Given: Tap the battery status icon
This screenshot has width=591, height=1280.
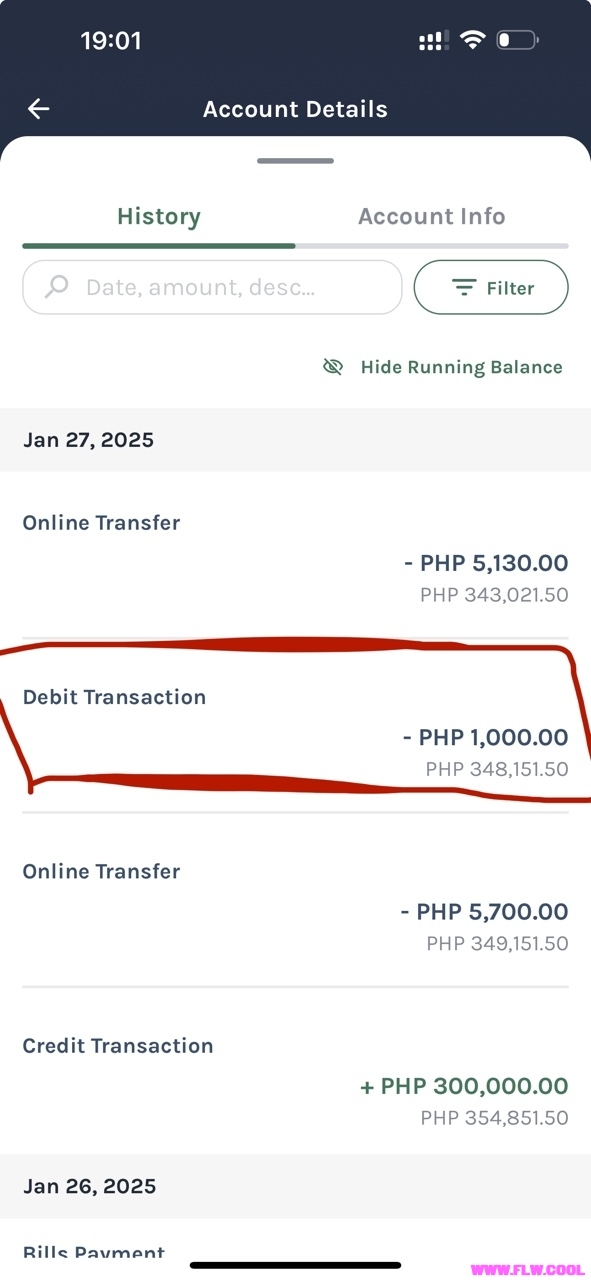Looking at the screenshot, I should 518,40.
